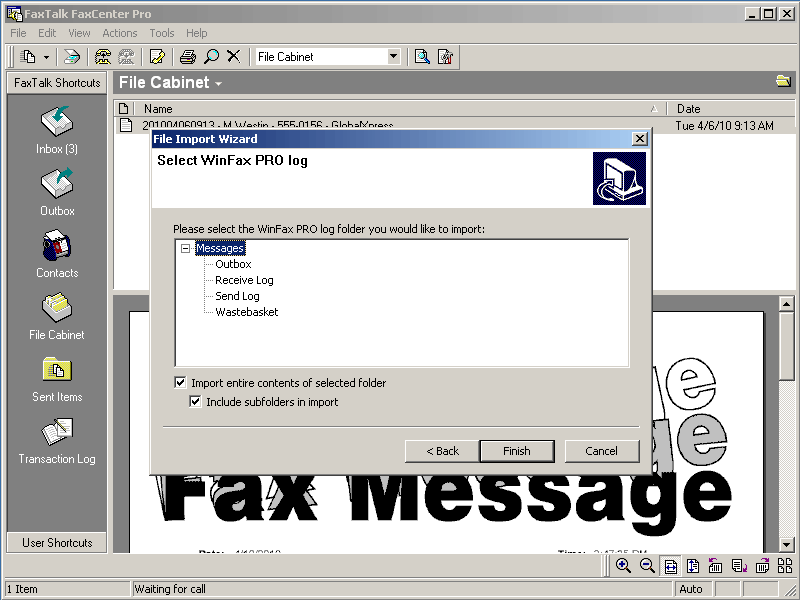Click the printer toolbar icon

(x=188, y=57)
